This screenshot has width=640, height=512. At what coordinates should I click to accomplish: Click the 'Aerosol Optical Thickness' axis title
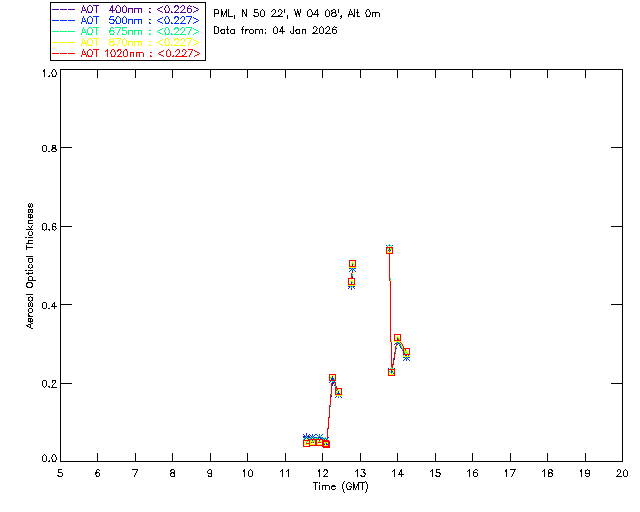pyautogui.click(x=30, y=266)
